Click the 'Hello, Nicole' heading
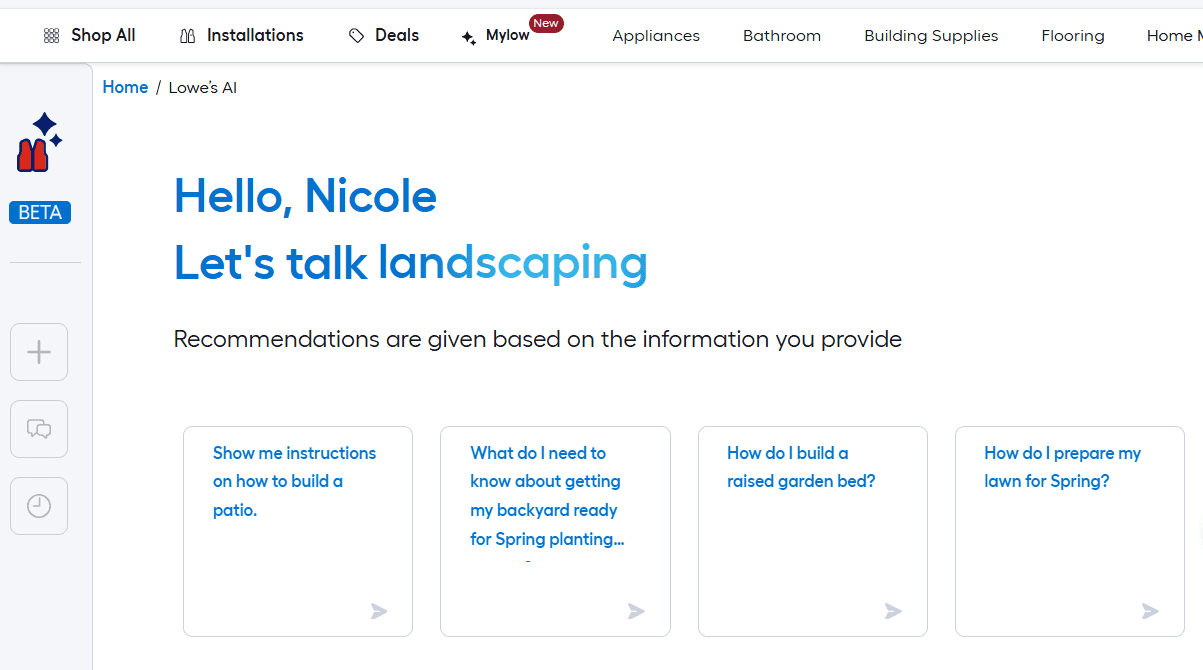 [306, 196]
